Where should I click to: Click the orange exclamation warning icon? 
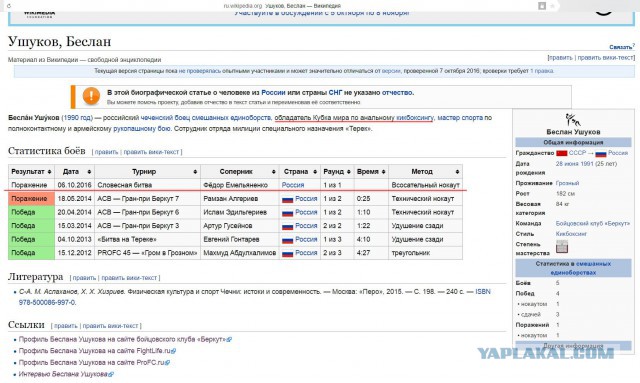click(91, 96)
